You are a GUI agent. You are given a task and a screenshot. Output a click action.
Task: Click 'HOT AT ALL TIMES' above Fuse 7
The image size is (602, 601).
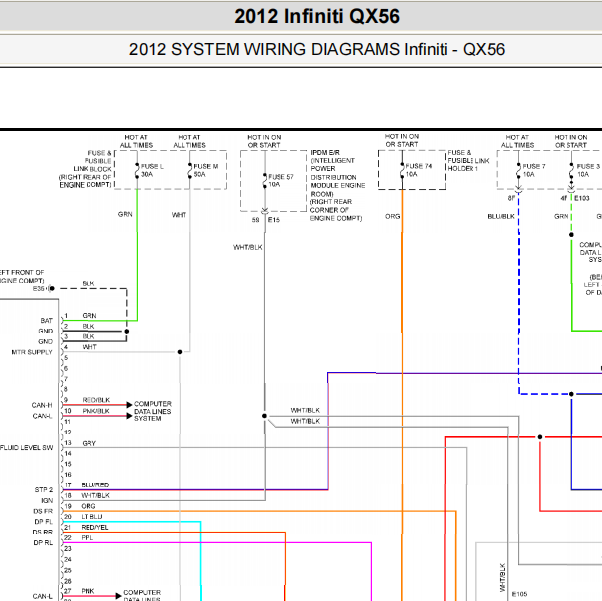point(518,141)
